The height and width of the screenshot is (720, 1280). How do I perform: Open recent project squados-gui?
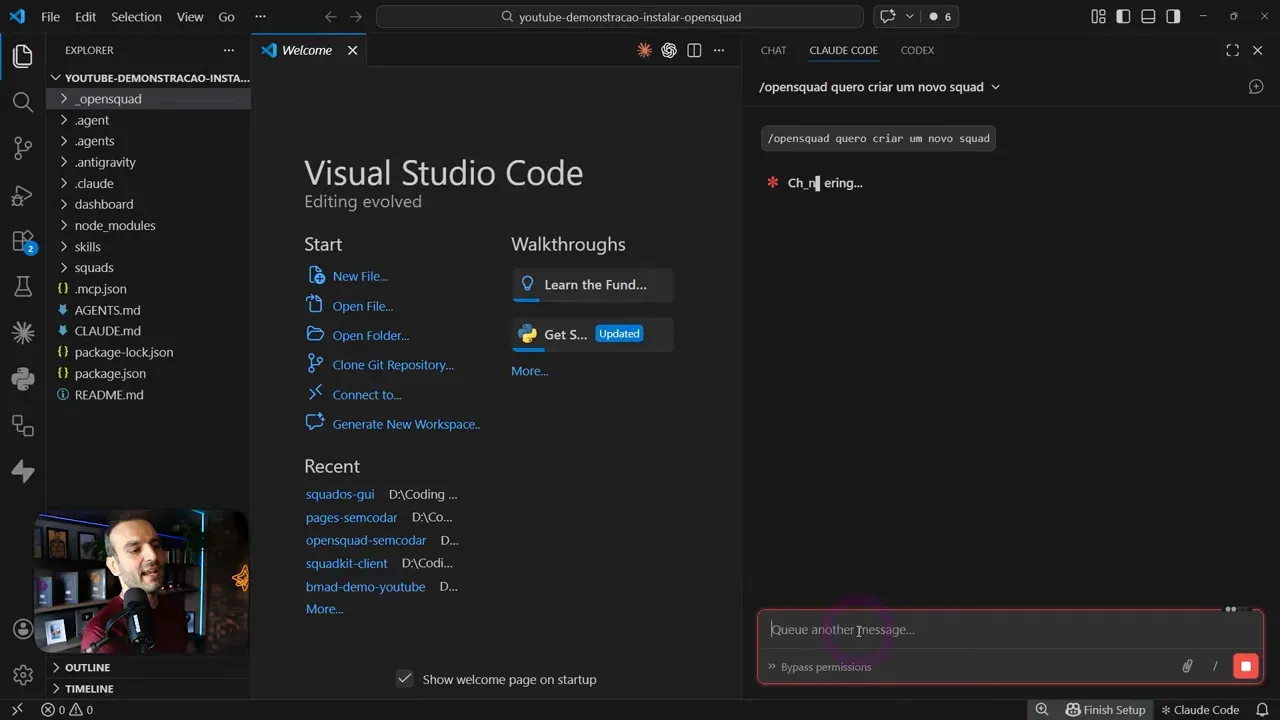click(340, 494)
